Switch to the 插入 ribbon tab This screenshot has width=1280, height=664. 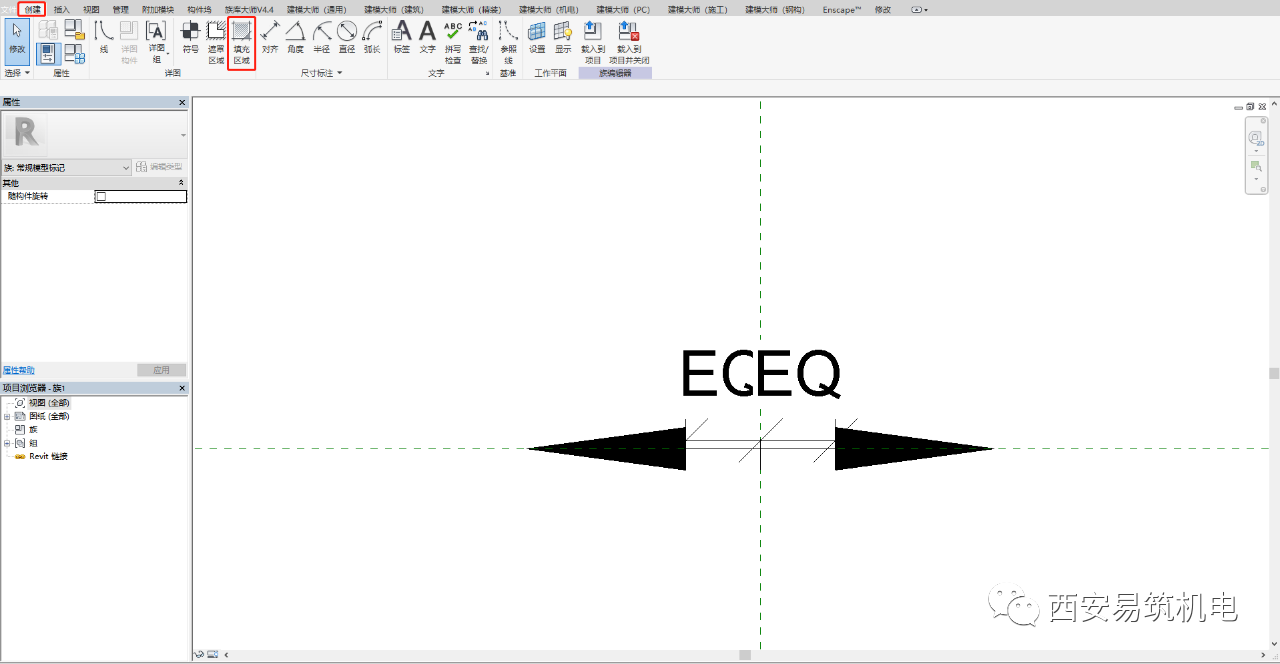pos(62,8)
